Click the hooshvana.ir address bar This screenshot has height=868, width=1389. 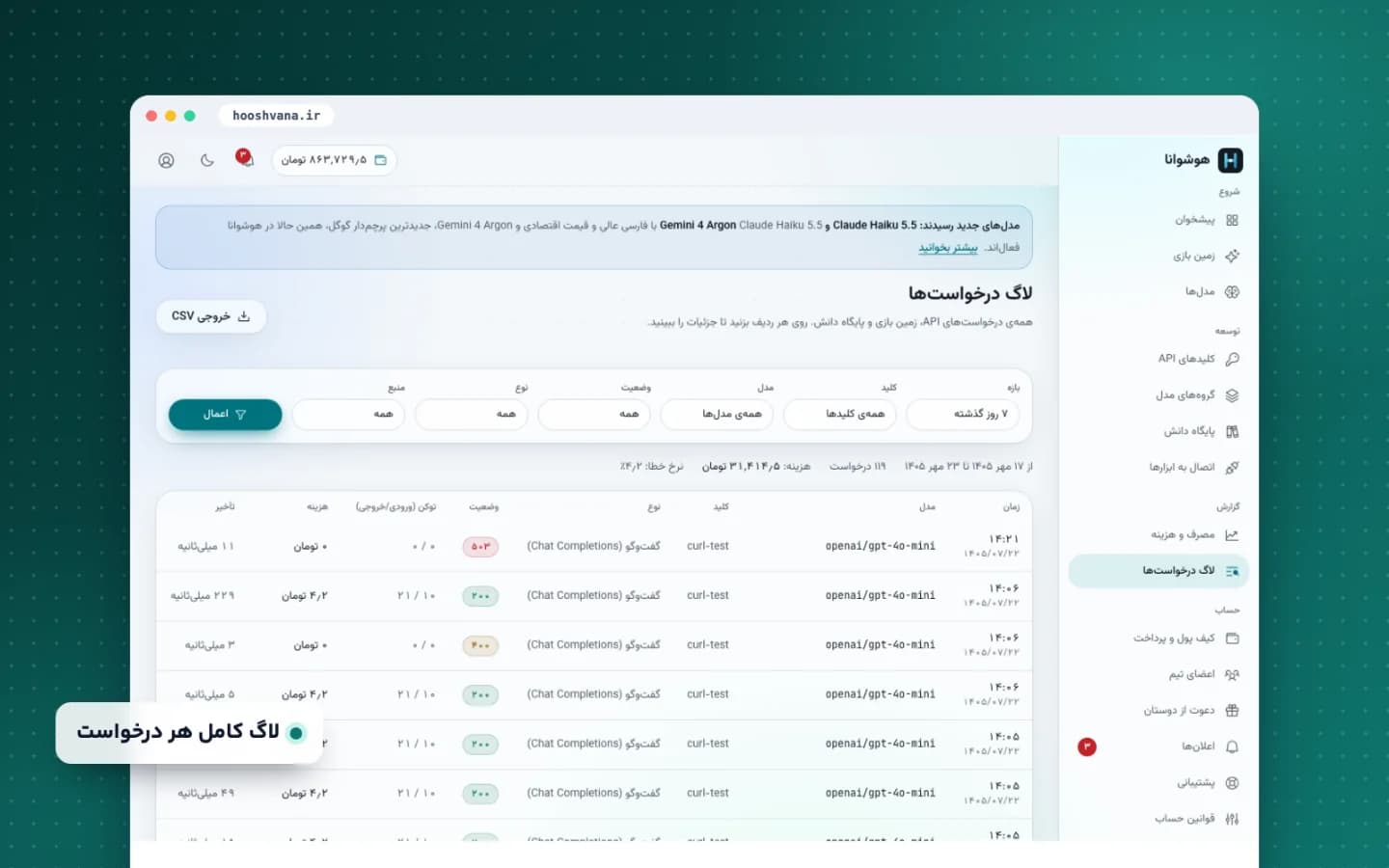click(x=276, y=116)
